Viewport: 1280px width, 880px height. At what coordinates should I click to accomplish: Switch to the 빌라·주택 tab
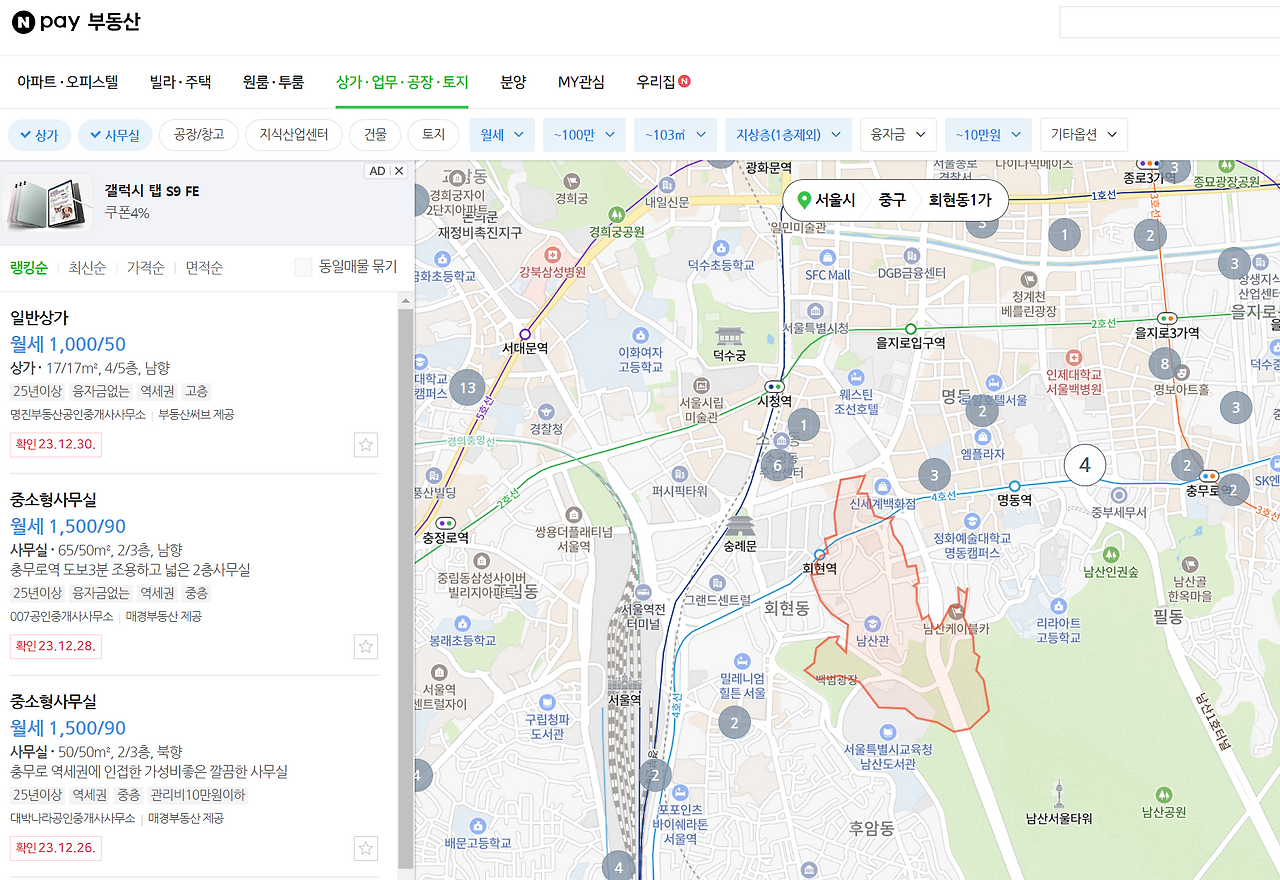tap(180, 82)
